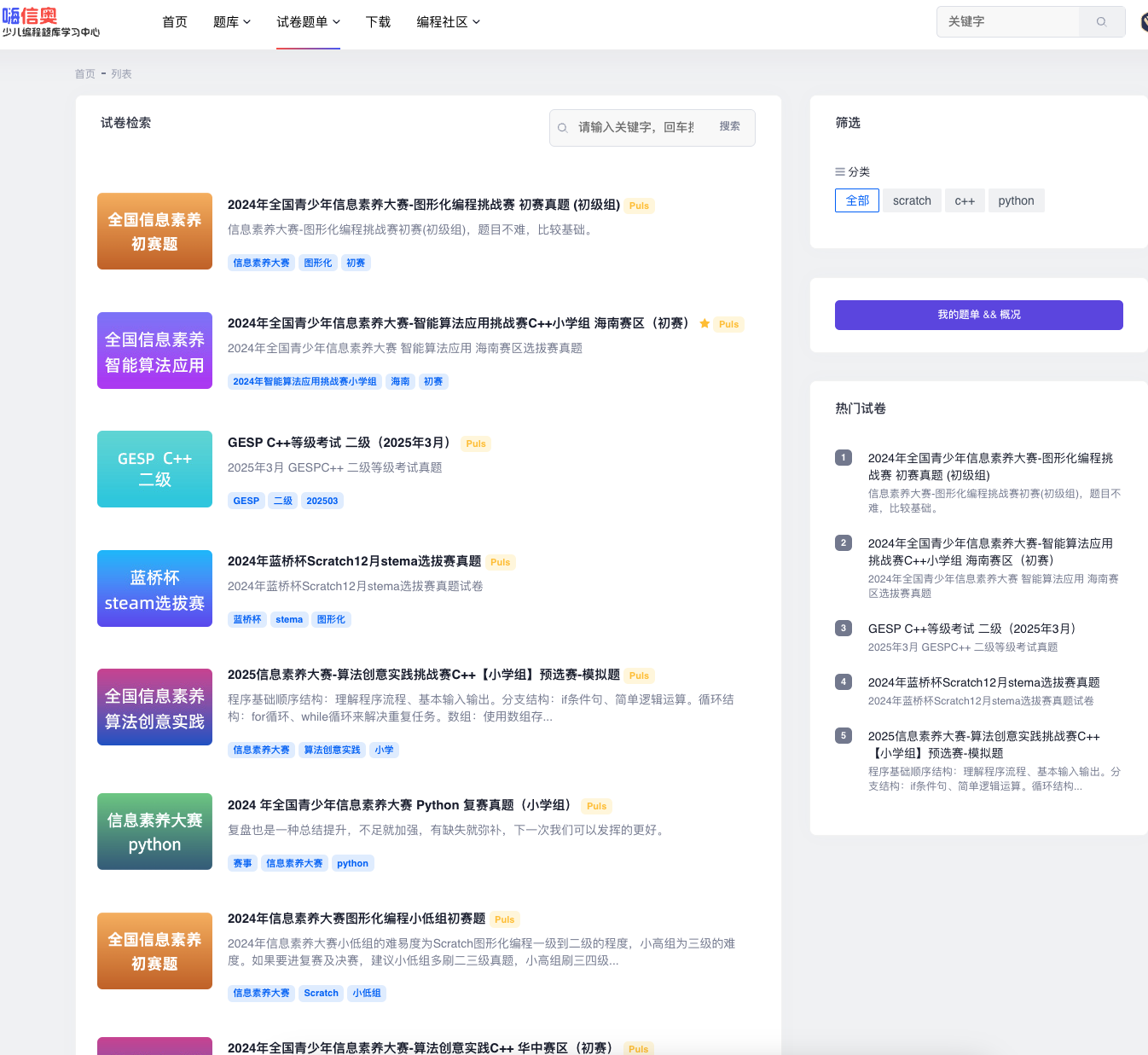Click the 小低组 tag

coord(367,993)
